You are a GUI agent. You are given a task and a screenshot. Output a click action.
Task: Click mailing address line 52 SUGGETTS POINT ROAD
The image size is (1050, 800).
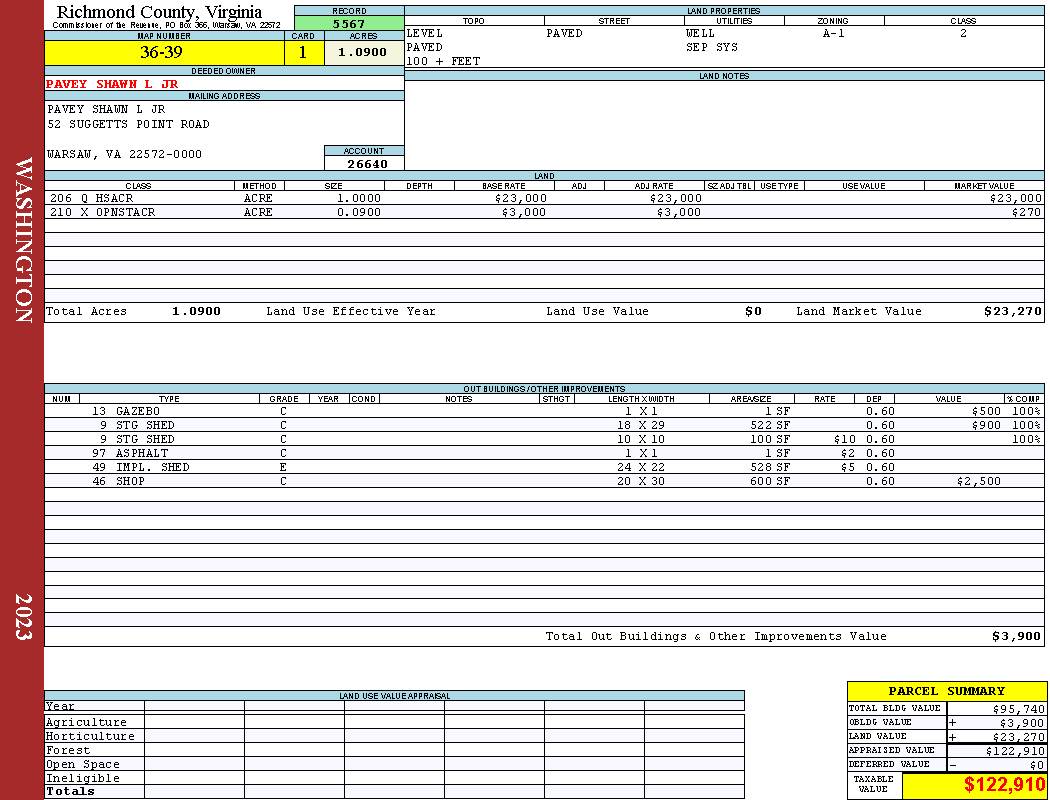click(128, 125)
